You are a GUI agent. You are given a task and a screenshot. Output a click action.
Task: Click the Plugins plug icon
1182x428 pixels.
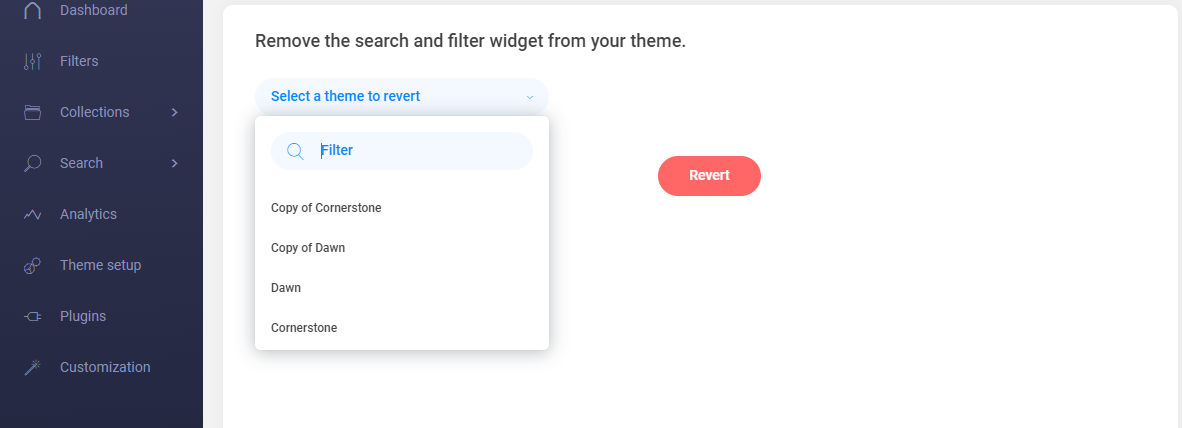(32, 316)
